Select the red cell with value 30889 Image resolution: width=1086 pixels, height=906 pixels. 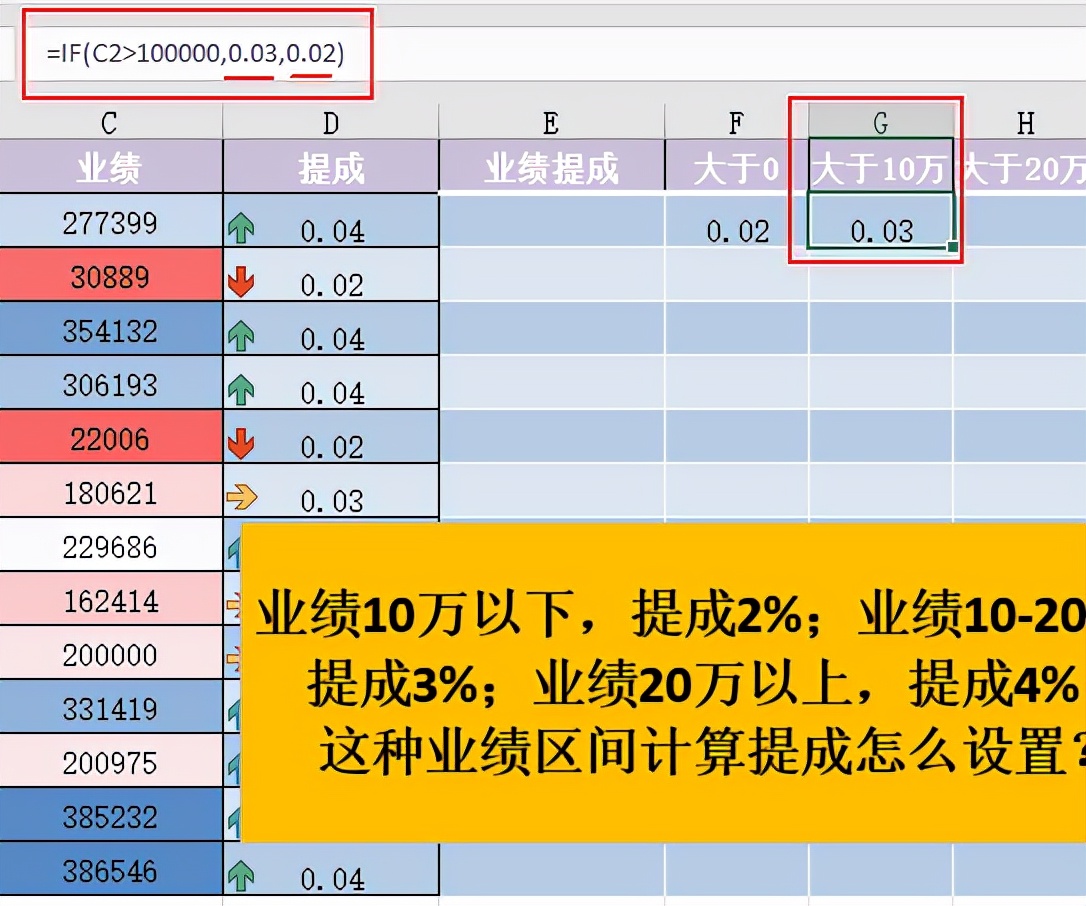(111, 274)
